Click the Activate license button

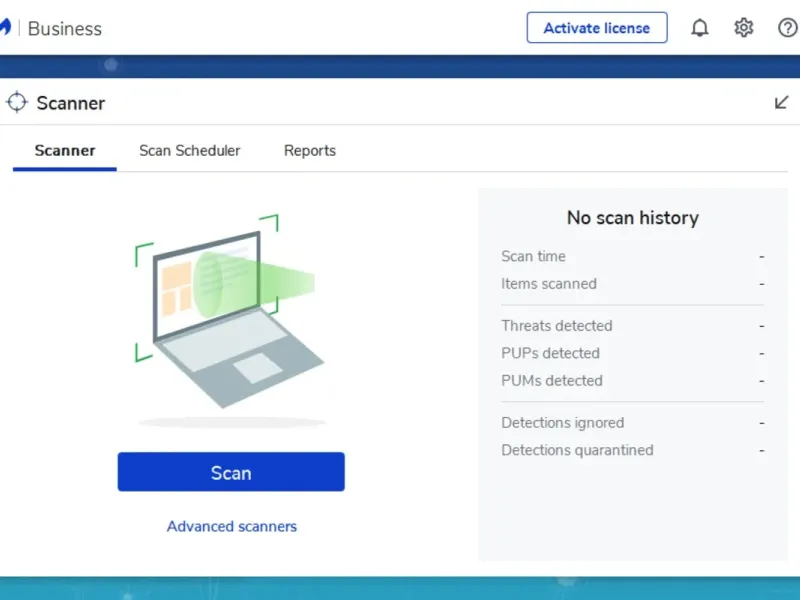click(x=597, y=28)
